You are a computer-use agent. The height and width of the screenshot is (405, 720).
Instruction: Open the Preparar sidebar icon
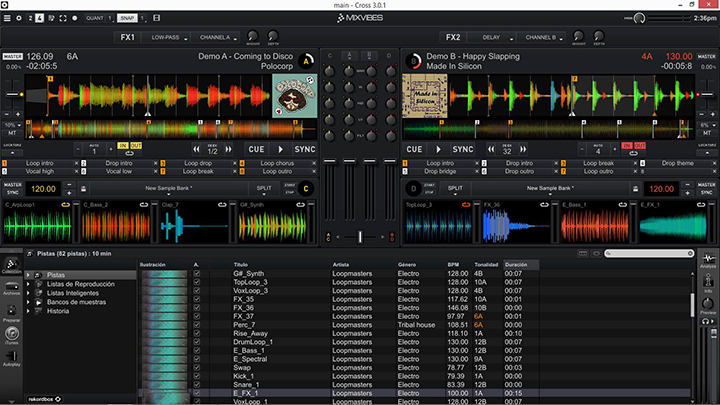11,313
